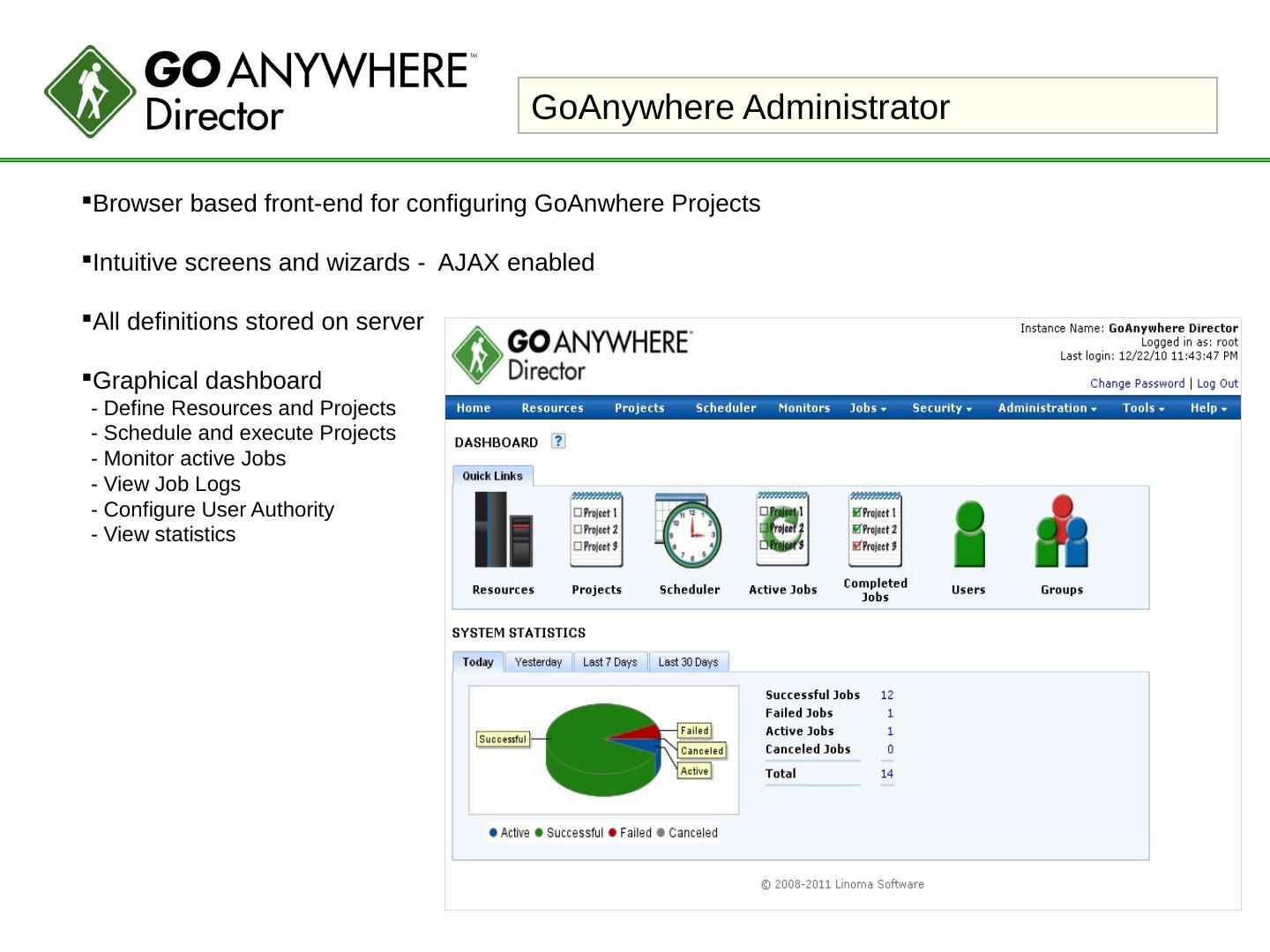Open the Projects quick link notepad icon
This screenshot has height=952, width=1270.
[596, 530]
